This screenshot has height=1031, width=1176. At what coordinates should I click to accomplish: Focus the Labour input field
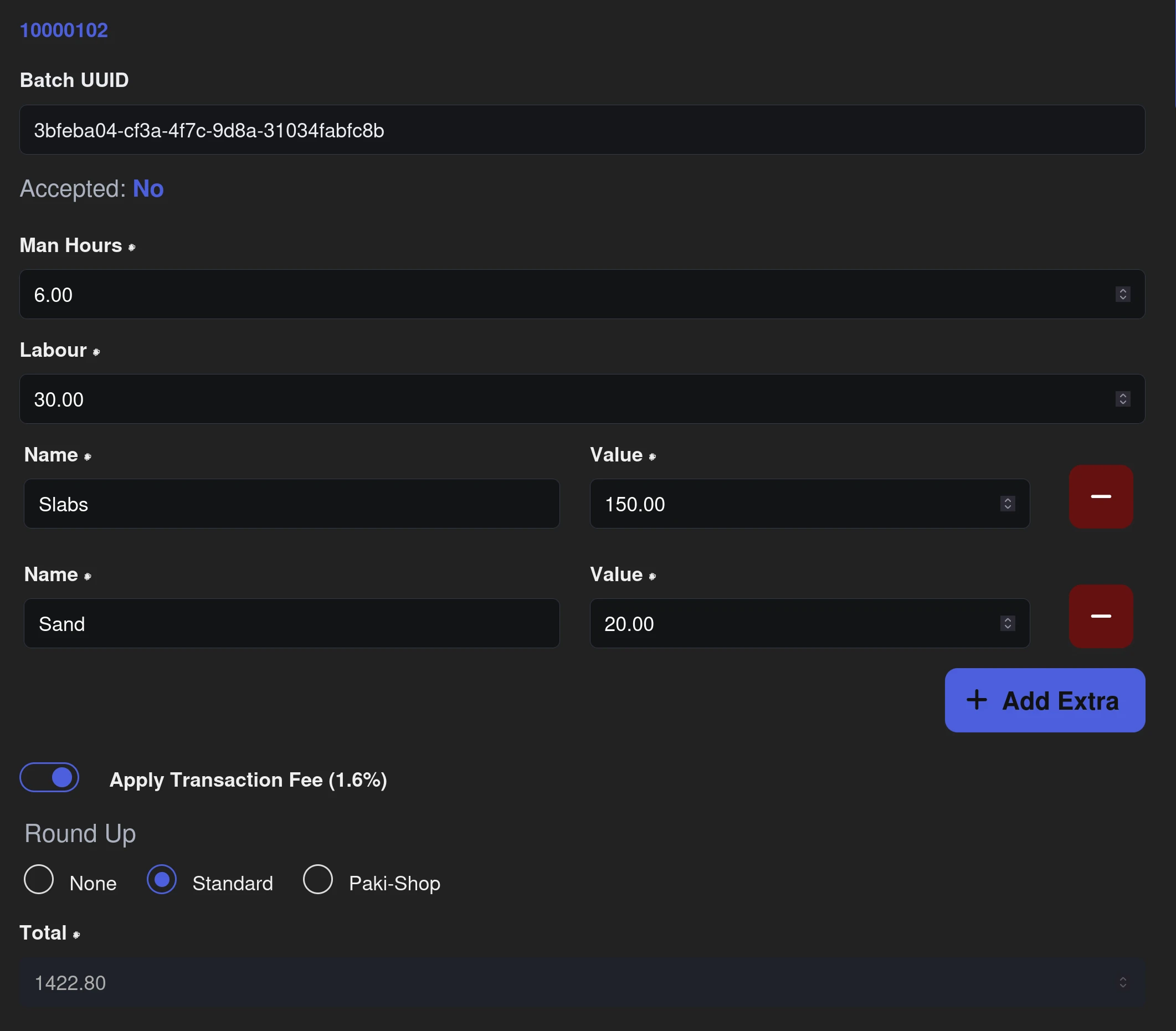point(564,399)
